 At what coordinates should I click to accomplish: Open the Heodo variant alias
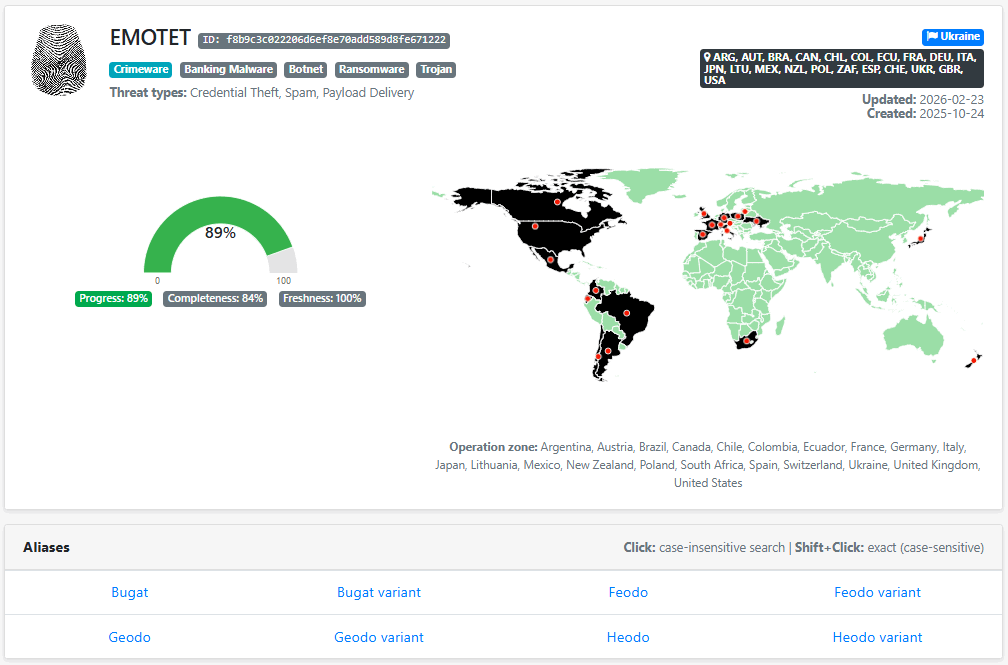pyautogui.click(x=877, y=637)
